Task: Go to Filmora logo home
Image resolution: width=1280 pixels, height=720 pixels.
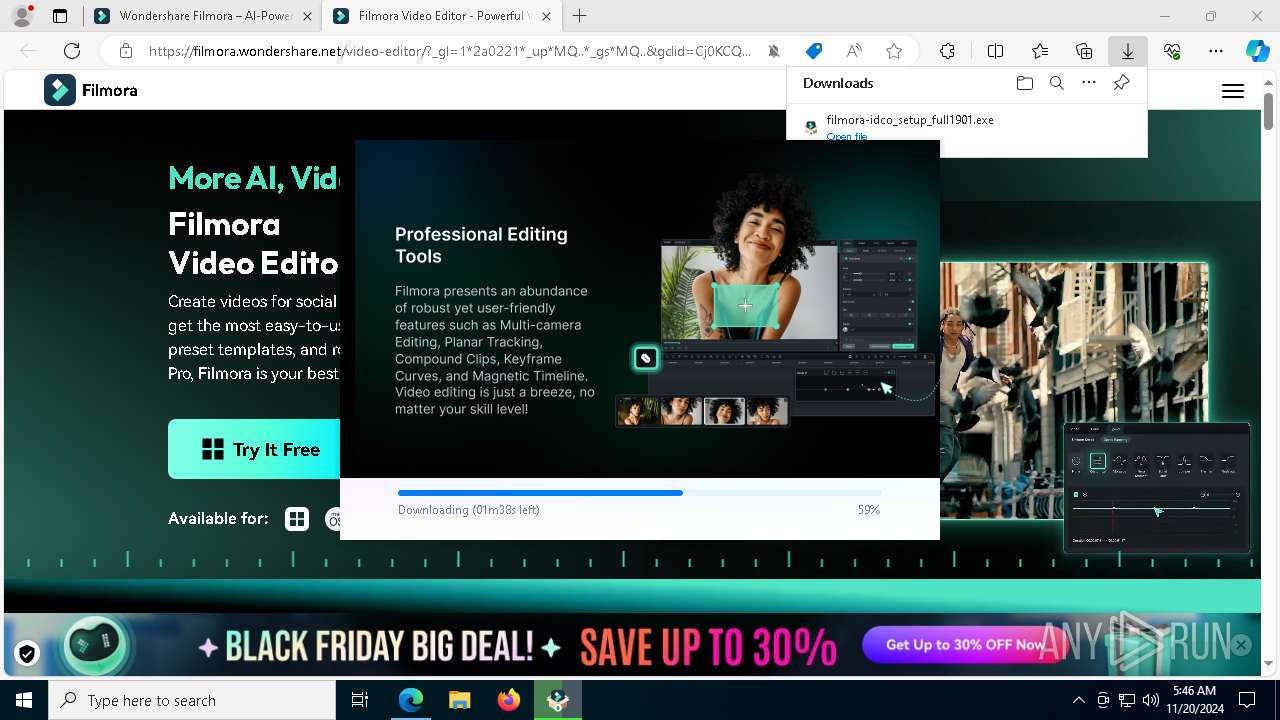Action: pyautogui.click(x=91, y=90)
